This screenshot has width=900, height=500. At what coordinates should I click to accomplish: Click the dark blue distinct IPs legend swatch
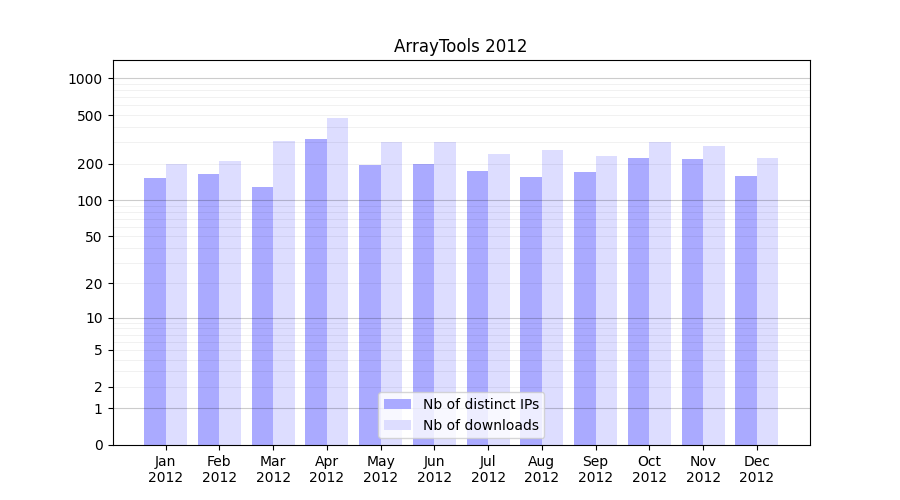(397, 404)
